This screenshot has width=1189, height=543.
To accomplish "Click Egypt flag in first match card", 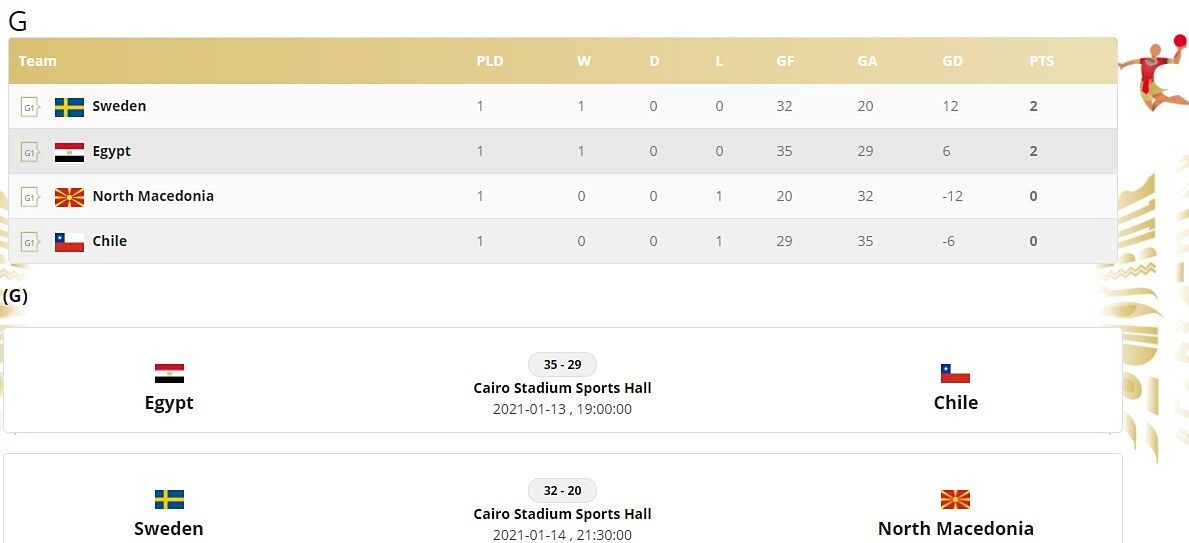I will (169, 374).
